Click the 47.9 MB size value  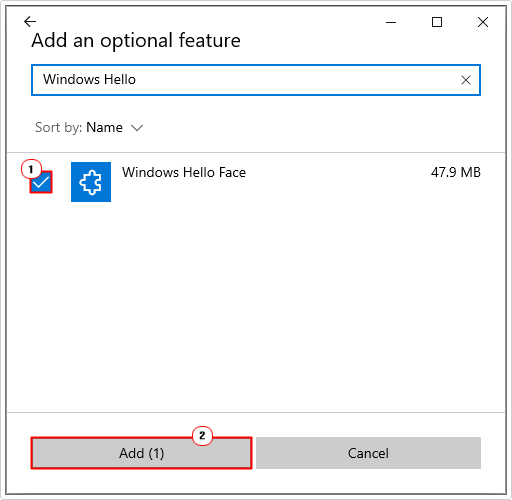pyautogui.click(x=456, y=173)
